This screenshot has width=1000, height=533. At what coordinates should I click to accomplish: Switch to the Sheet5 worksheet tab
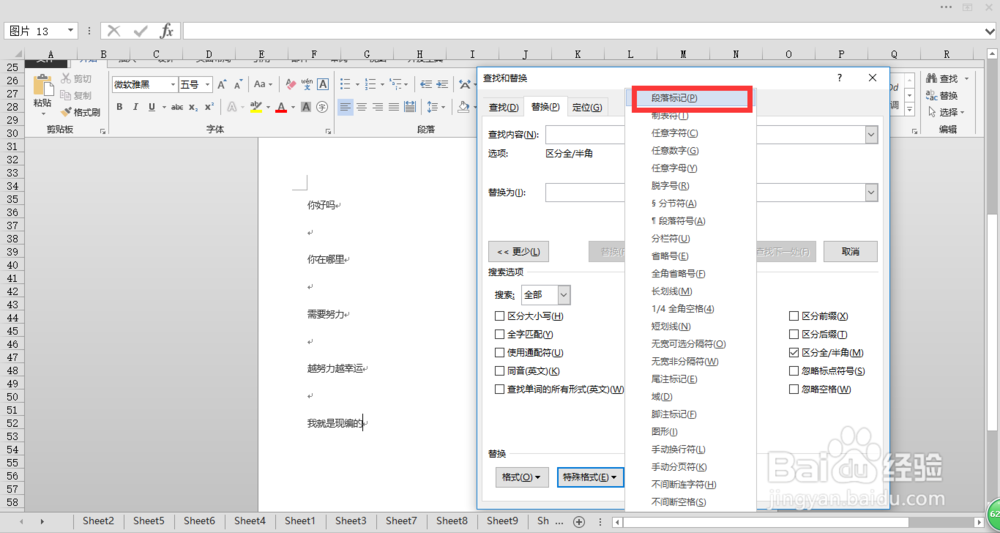point(149,521)
